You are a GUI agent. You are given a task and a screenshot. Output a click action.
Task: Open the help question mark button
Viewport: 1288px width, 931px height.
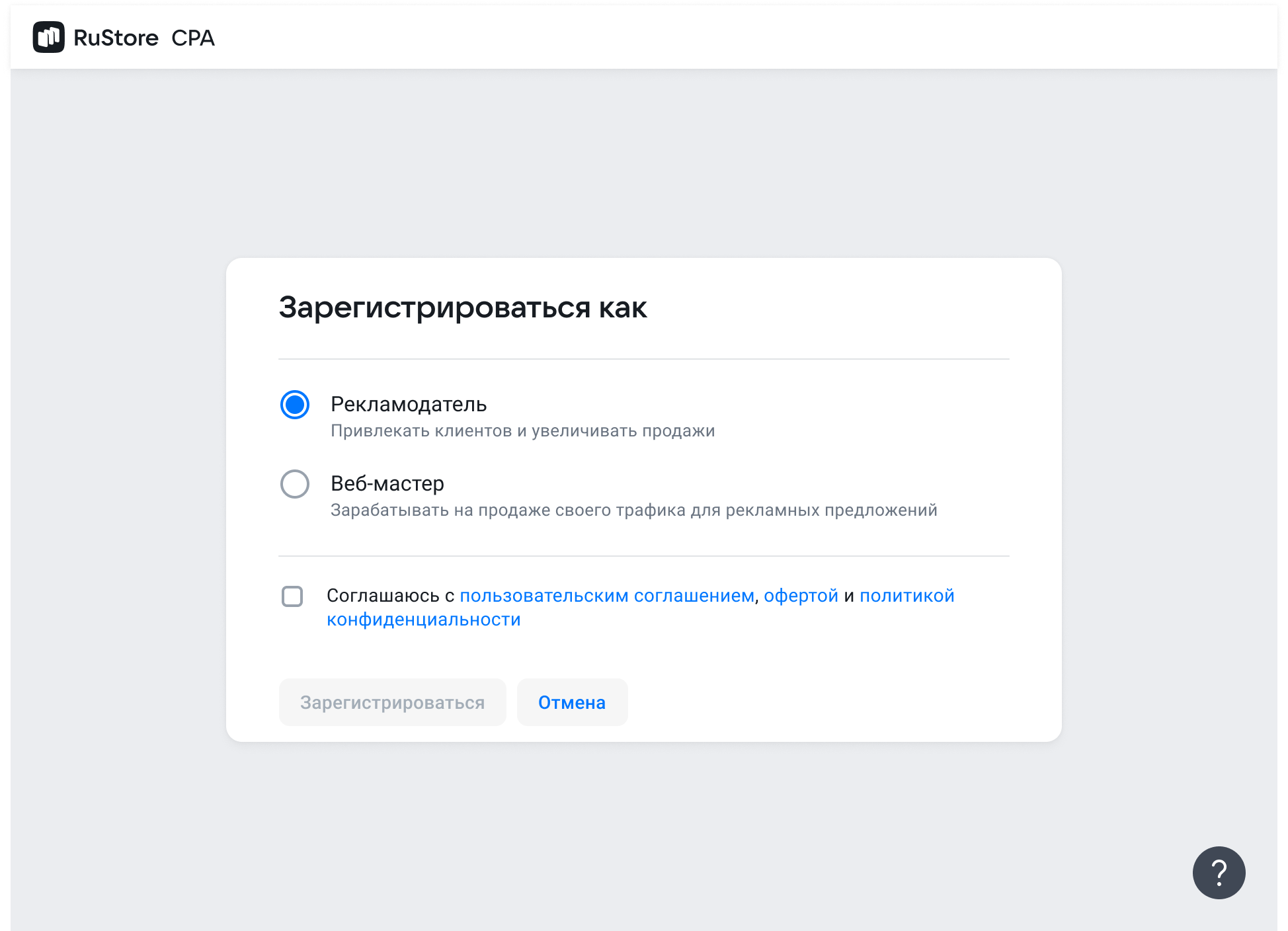[1219, 873]
